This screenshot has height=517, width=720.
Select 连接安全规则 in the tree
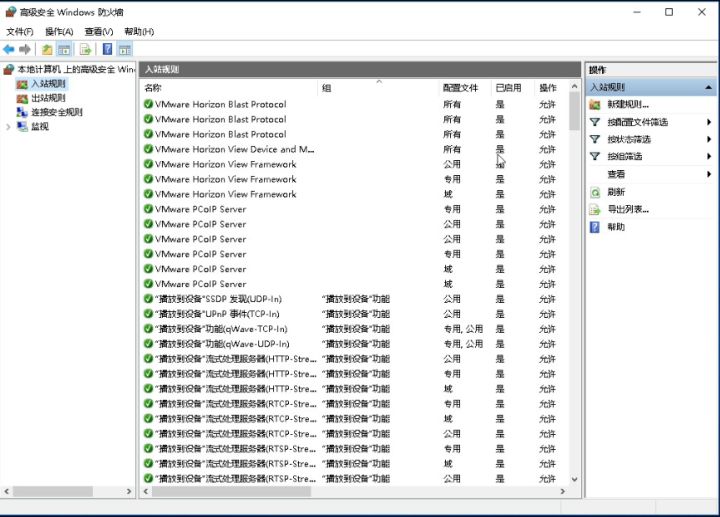56,112
